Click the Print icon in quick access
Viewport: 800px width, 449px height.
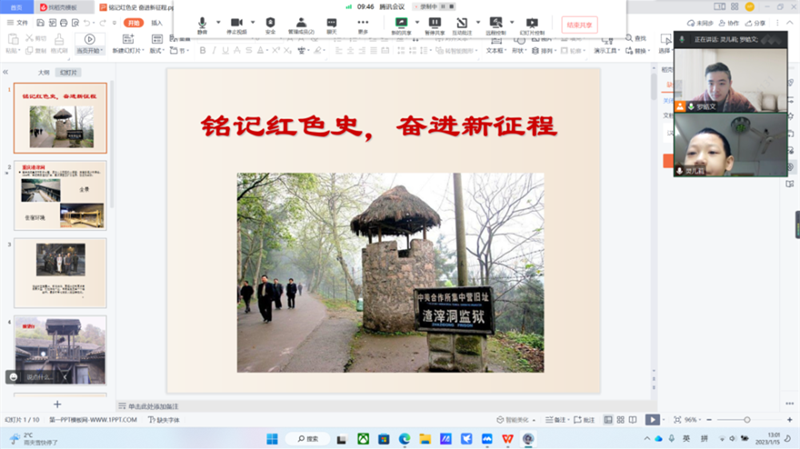coord(63,23)
